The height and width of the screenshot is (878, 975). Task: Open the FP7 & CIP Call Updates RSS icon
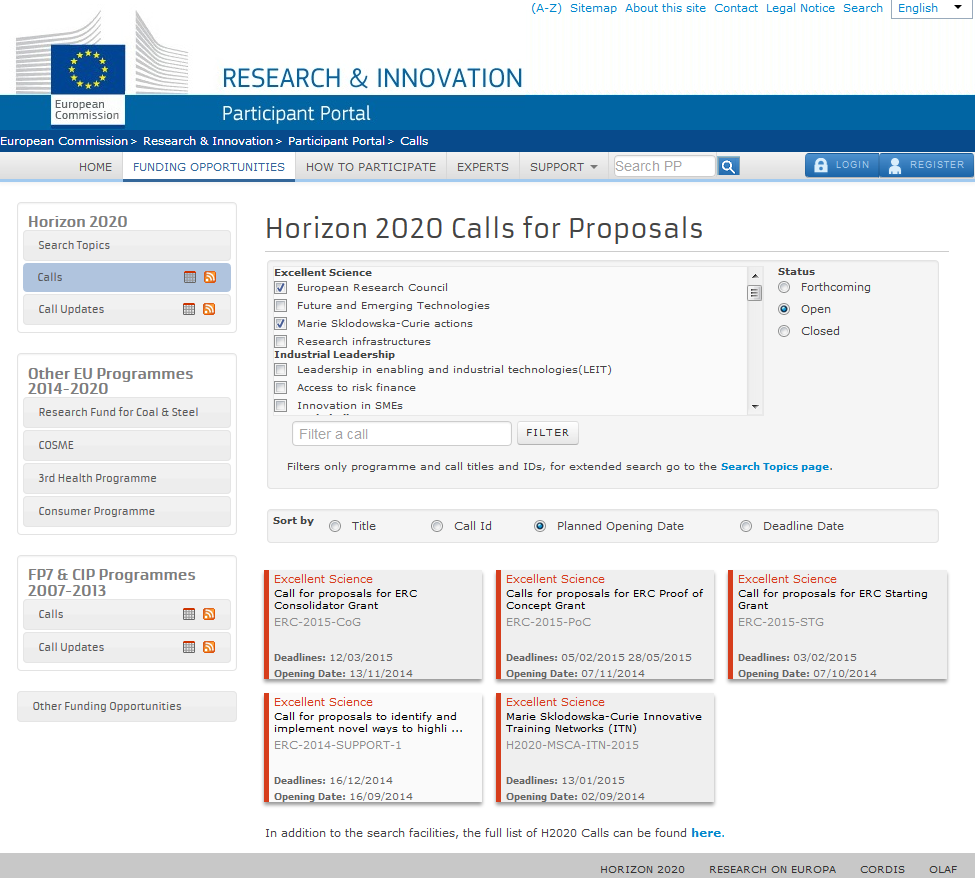(210, 647)
